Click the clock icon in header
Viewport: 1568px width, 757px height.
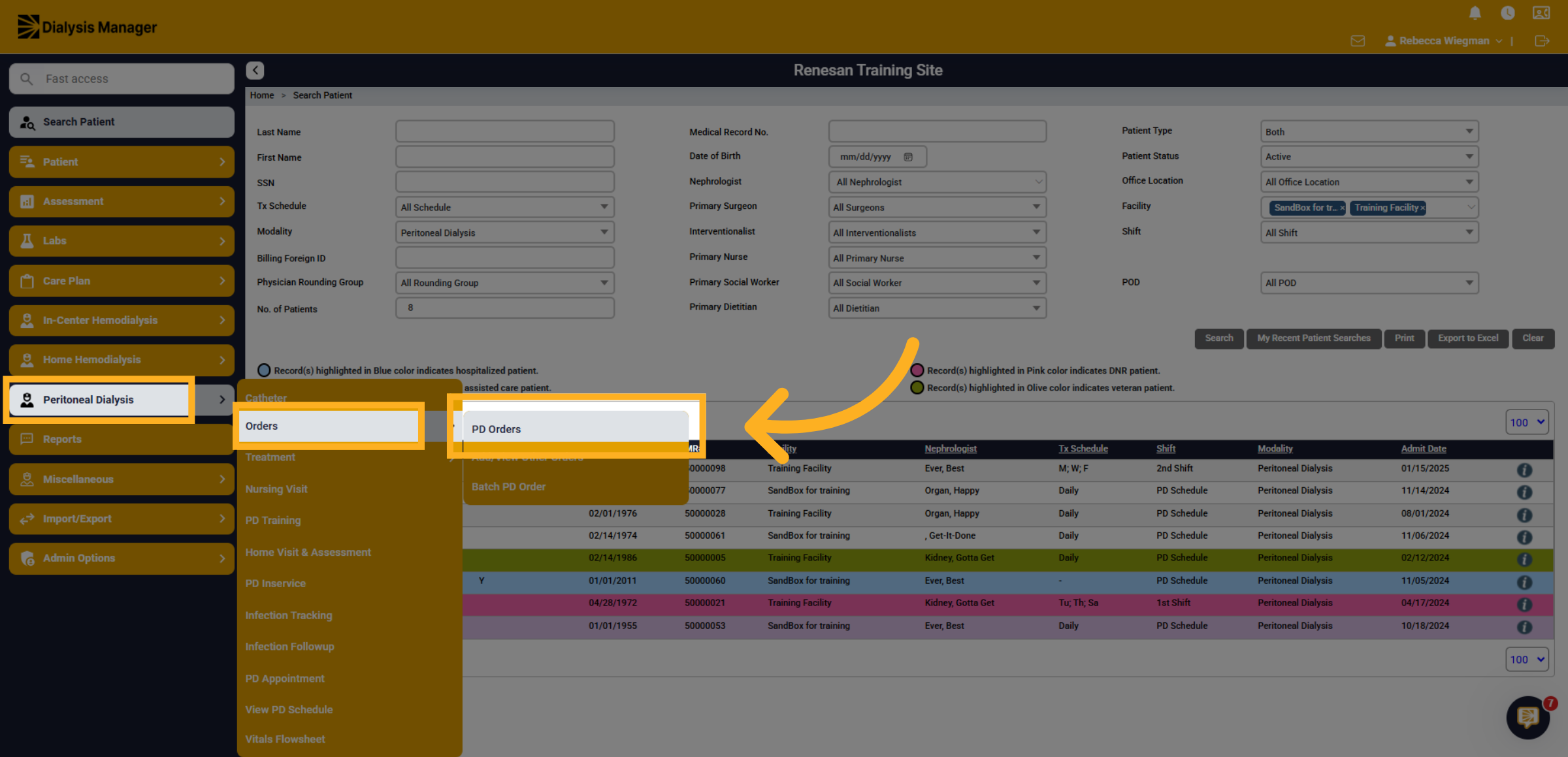1507,13
